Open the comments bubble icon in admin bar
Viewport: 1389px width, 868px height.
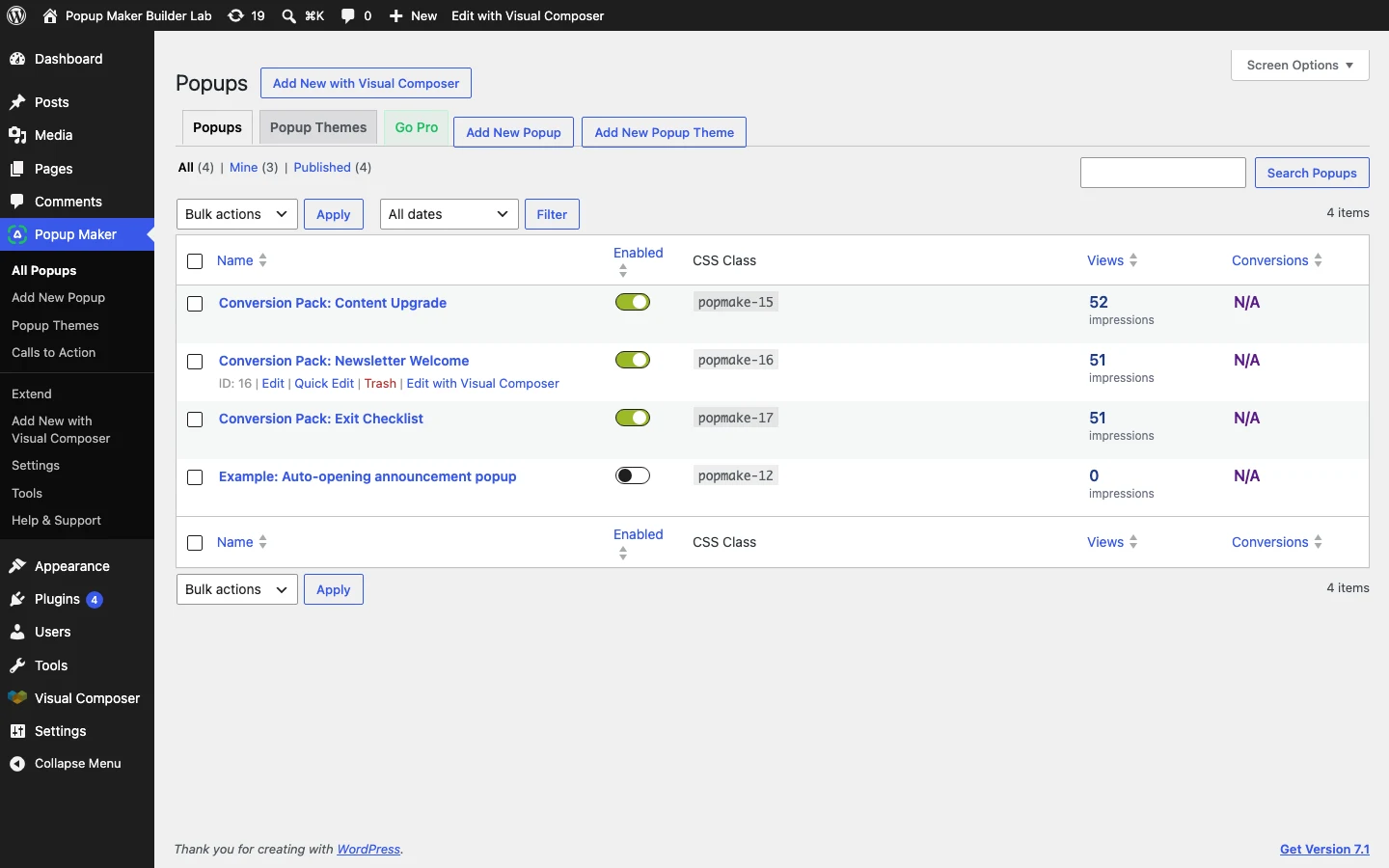348,15
